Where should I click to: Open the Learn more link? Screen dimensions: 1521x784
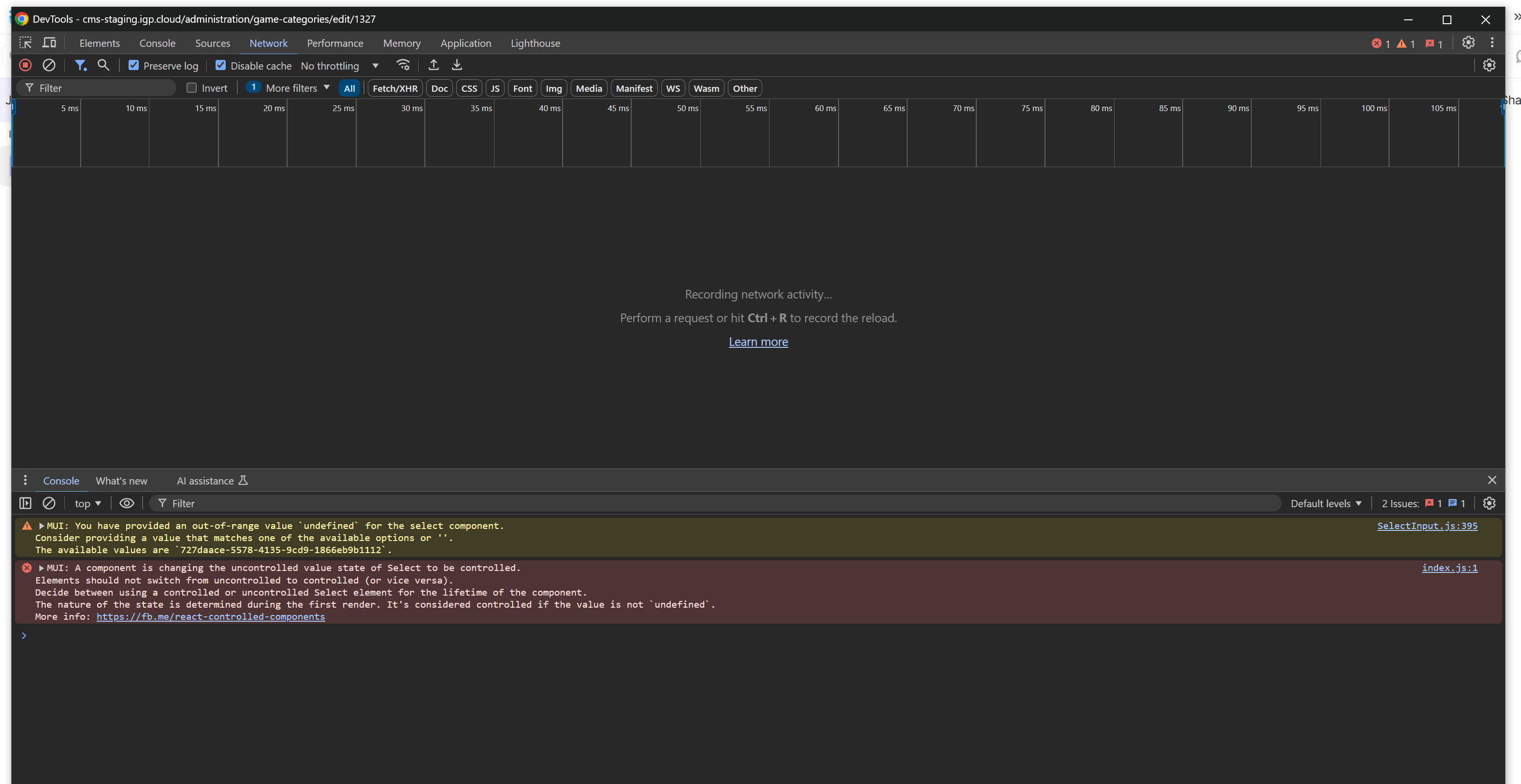point(758,342)
